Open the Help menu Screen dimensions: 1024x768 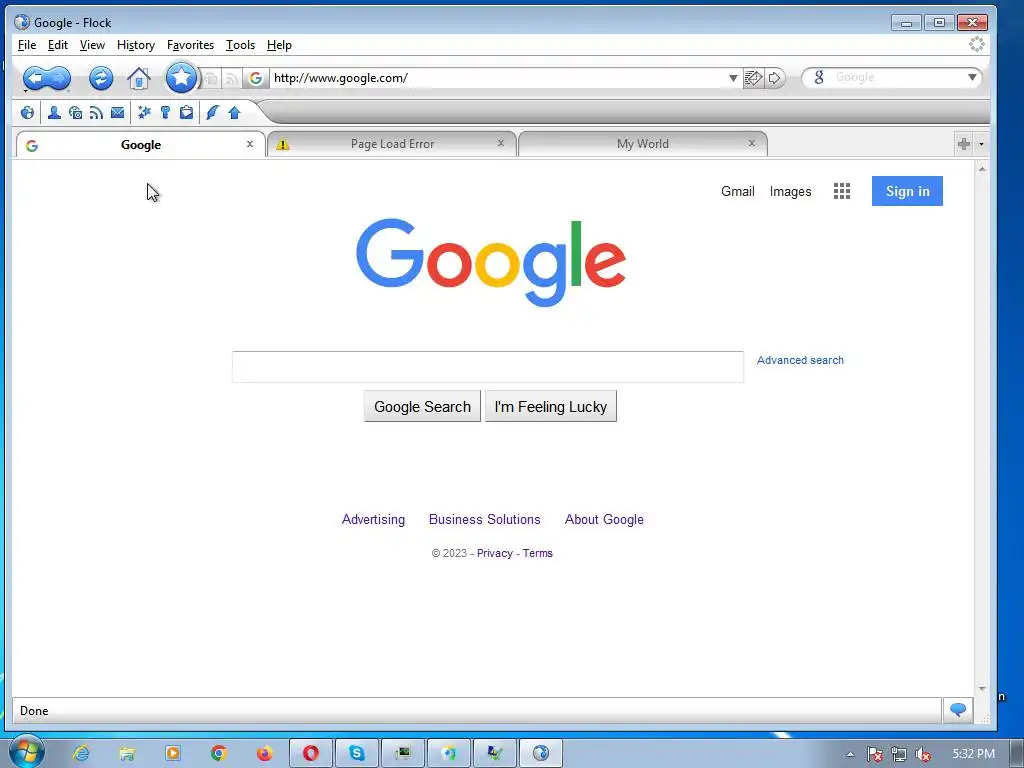(x=279, y=45)
